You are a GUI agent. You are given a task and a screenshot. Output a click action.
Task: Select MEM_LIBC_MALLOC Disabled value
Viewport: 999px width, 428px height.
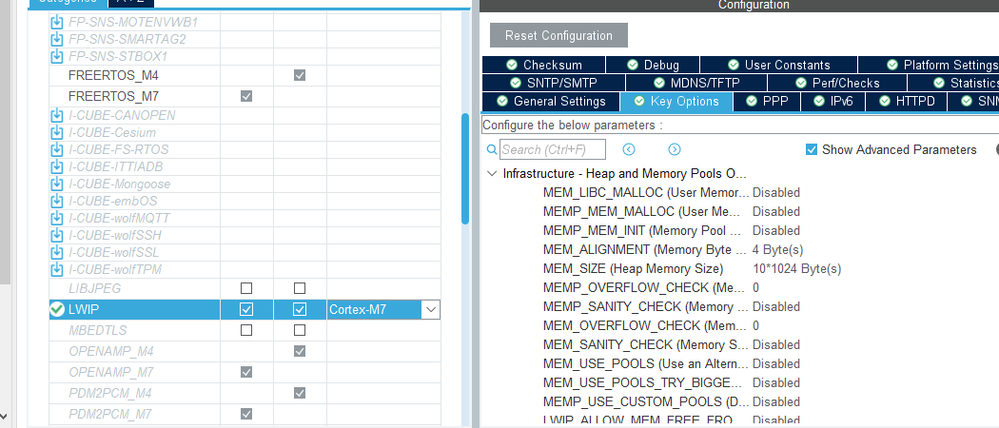point(776,192)
